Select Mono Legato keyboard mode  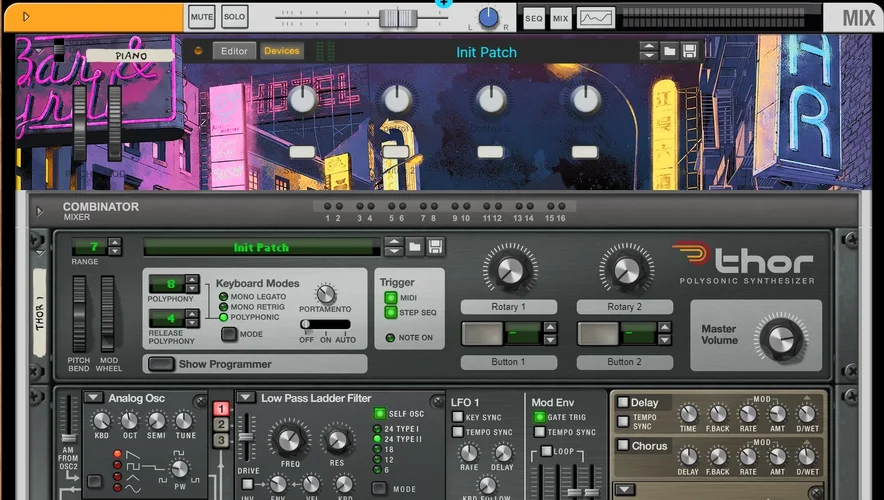pyautogui.click(x=223, y=297)
